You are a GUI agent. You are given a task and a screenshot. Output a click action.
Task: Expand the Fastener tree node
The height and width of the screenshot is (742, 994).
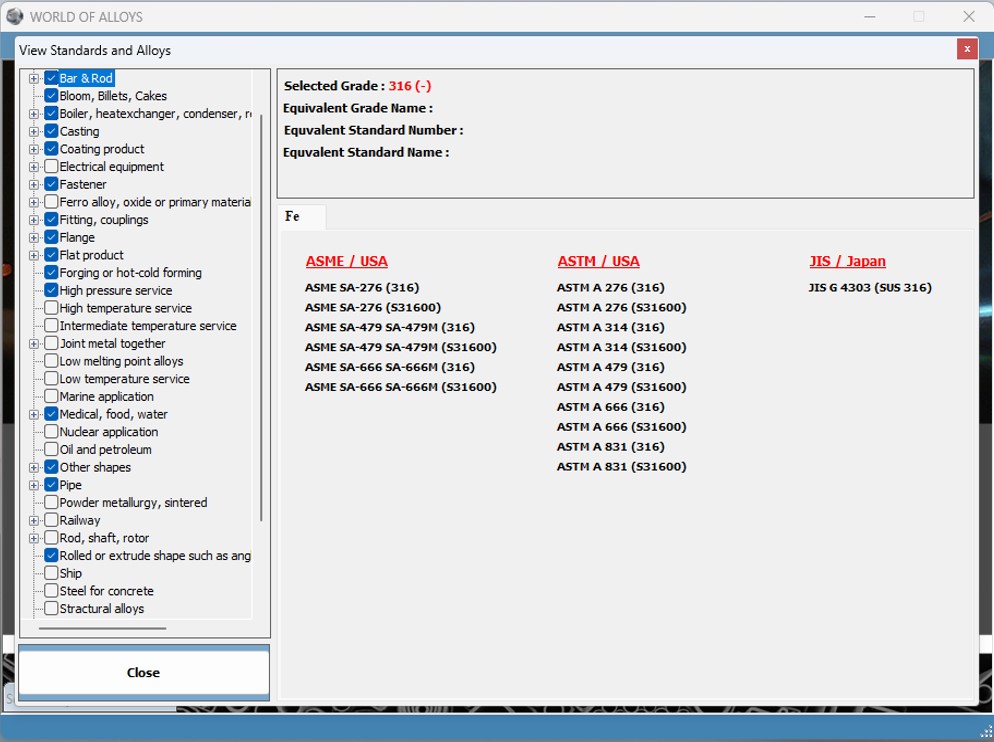tap(34, 185)
